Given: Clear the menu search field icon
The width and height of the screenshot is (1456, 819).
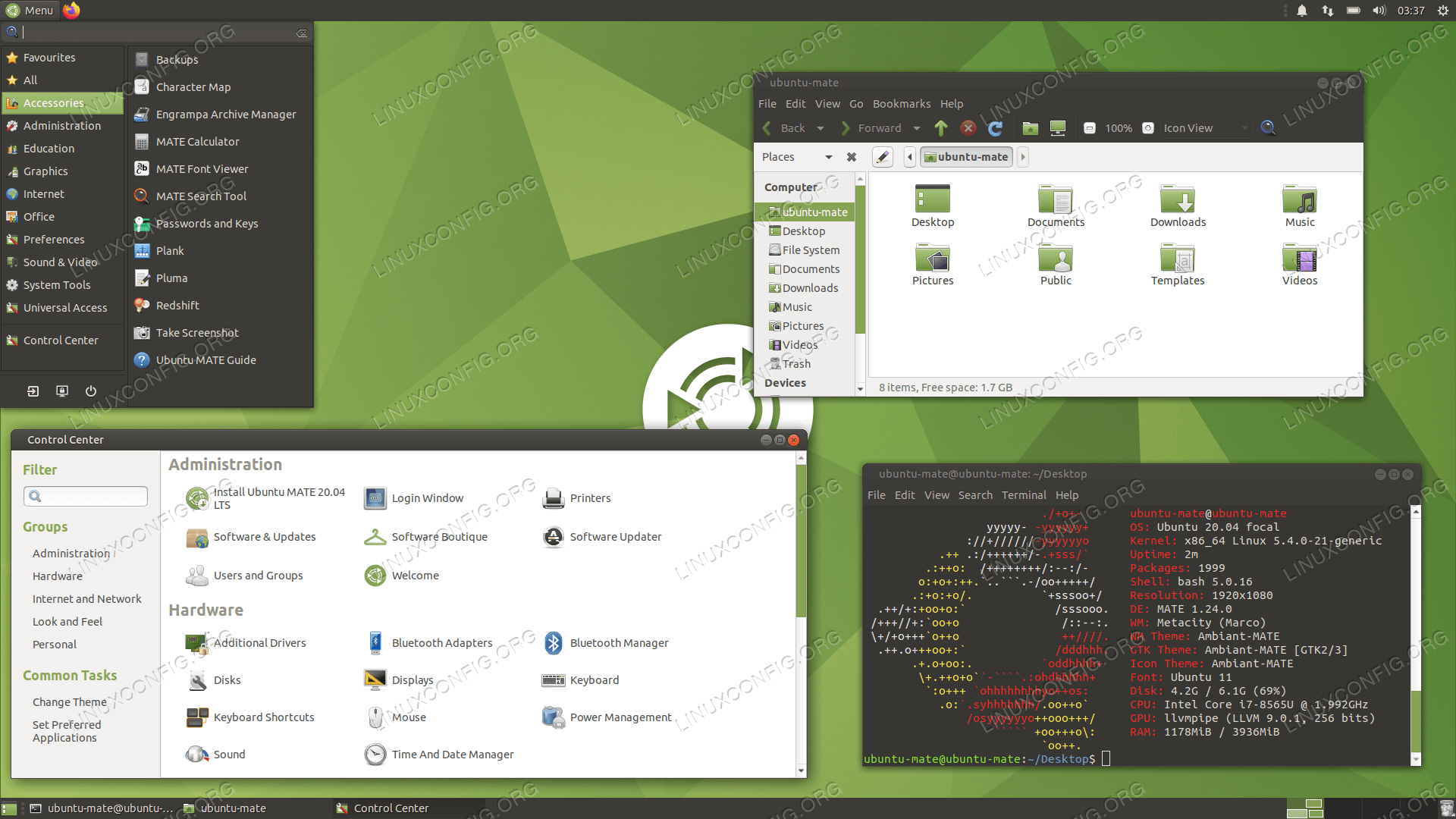Looking at the screenshot, I should click(302, 33).
